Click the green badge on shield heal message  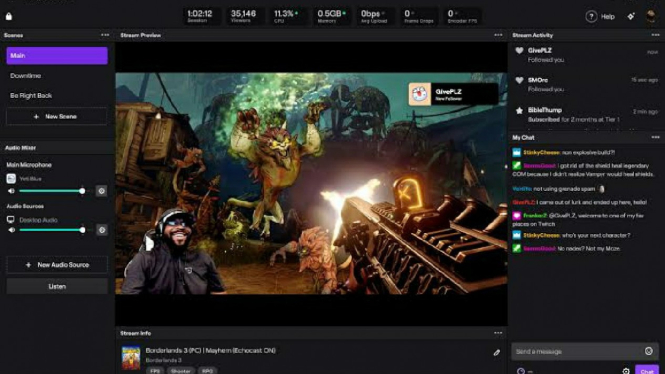(x=517, y=165)
